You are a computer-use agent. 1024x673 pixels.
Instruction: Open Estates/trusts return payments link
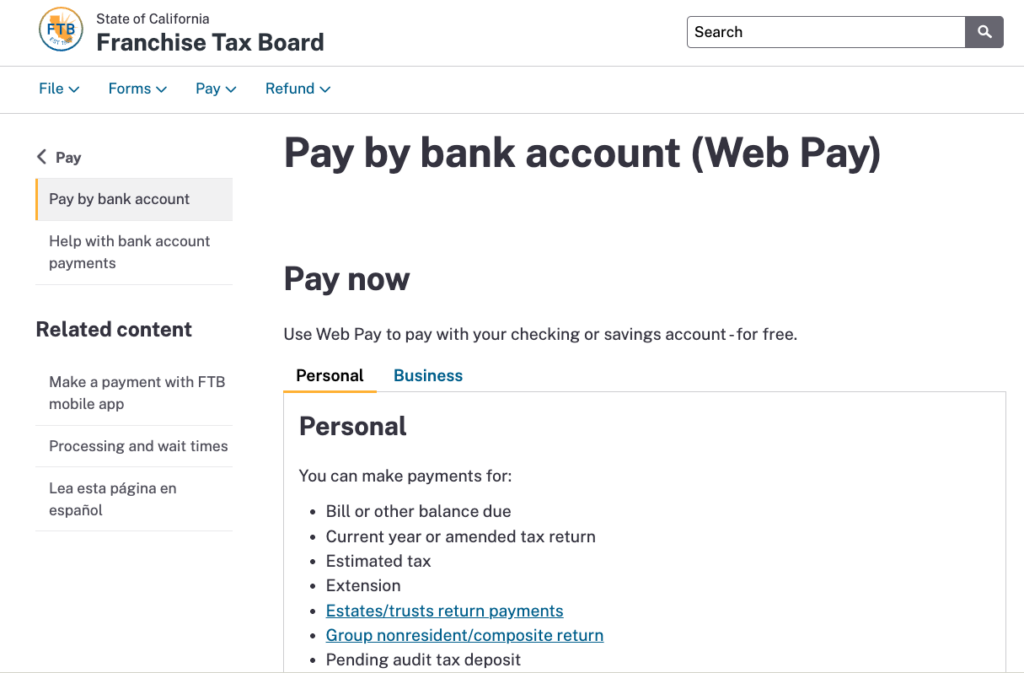tap(445, 611)
